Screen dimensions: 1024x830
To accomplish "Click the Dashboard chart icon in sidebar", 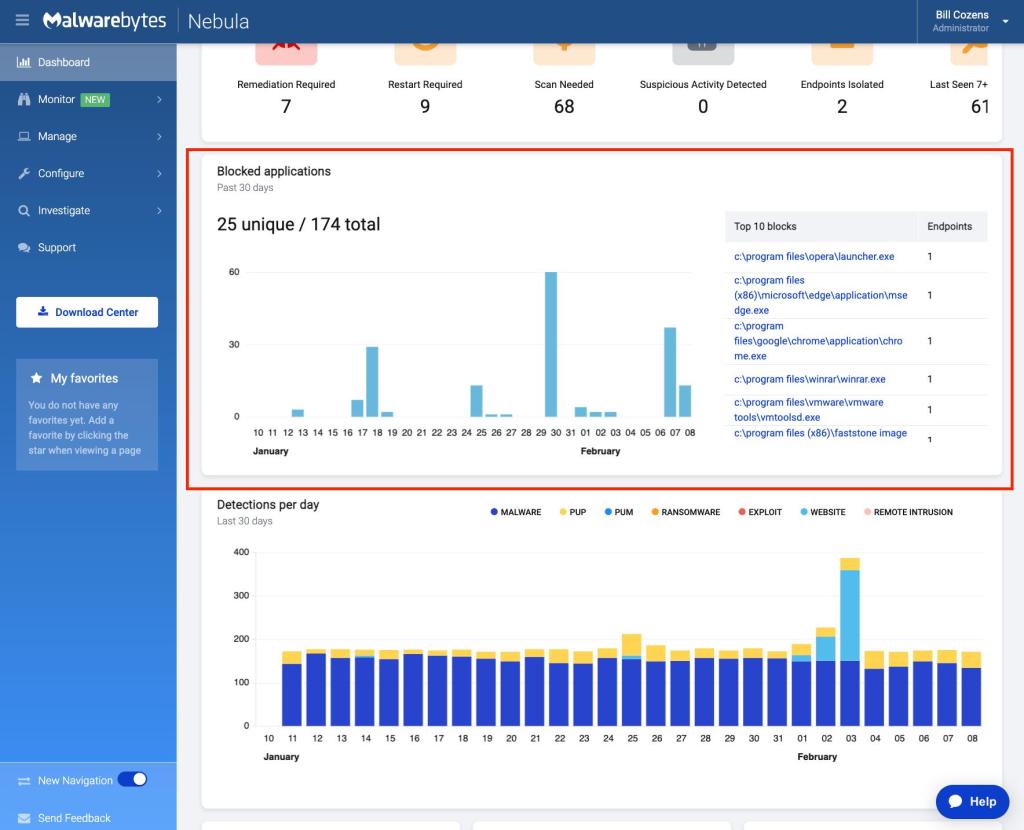I will pos(24,62).
